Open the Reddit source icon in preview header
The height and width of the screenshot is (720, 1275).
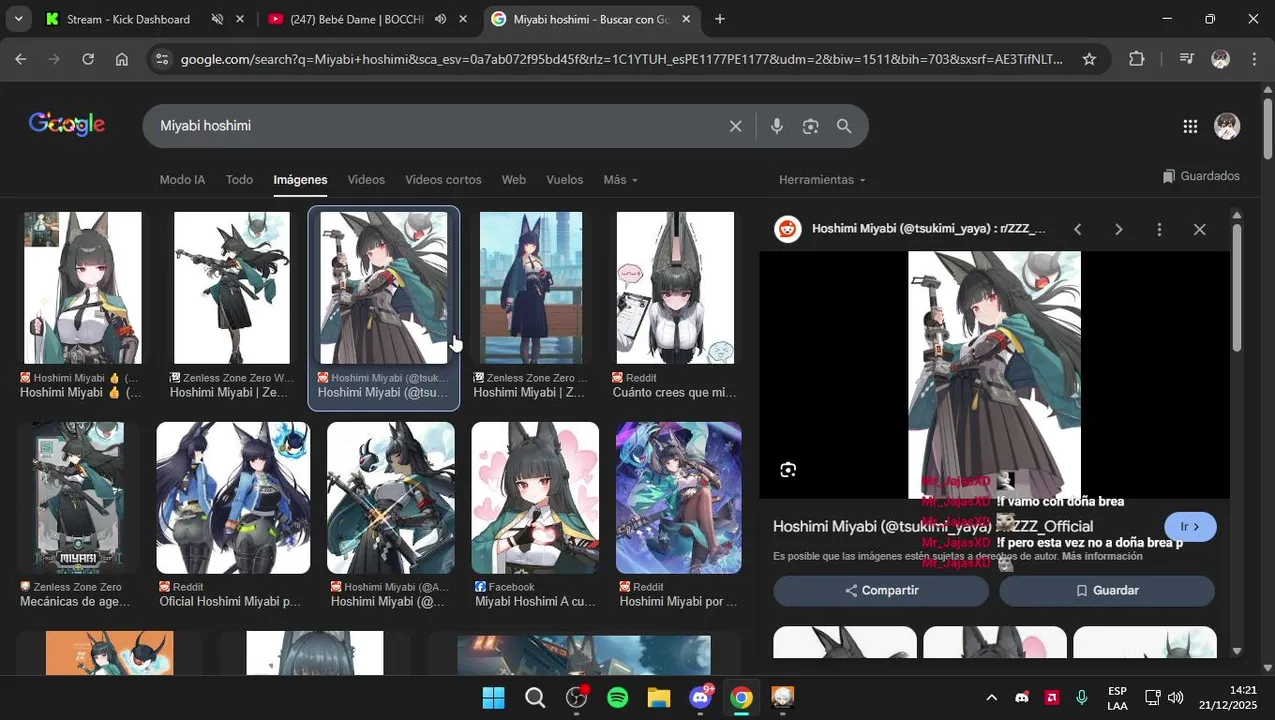point(788,229)
